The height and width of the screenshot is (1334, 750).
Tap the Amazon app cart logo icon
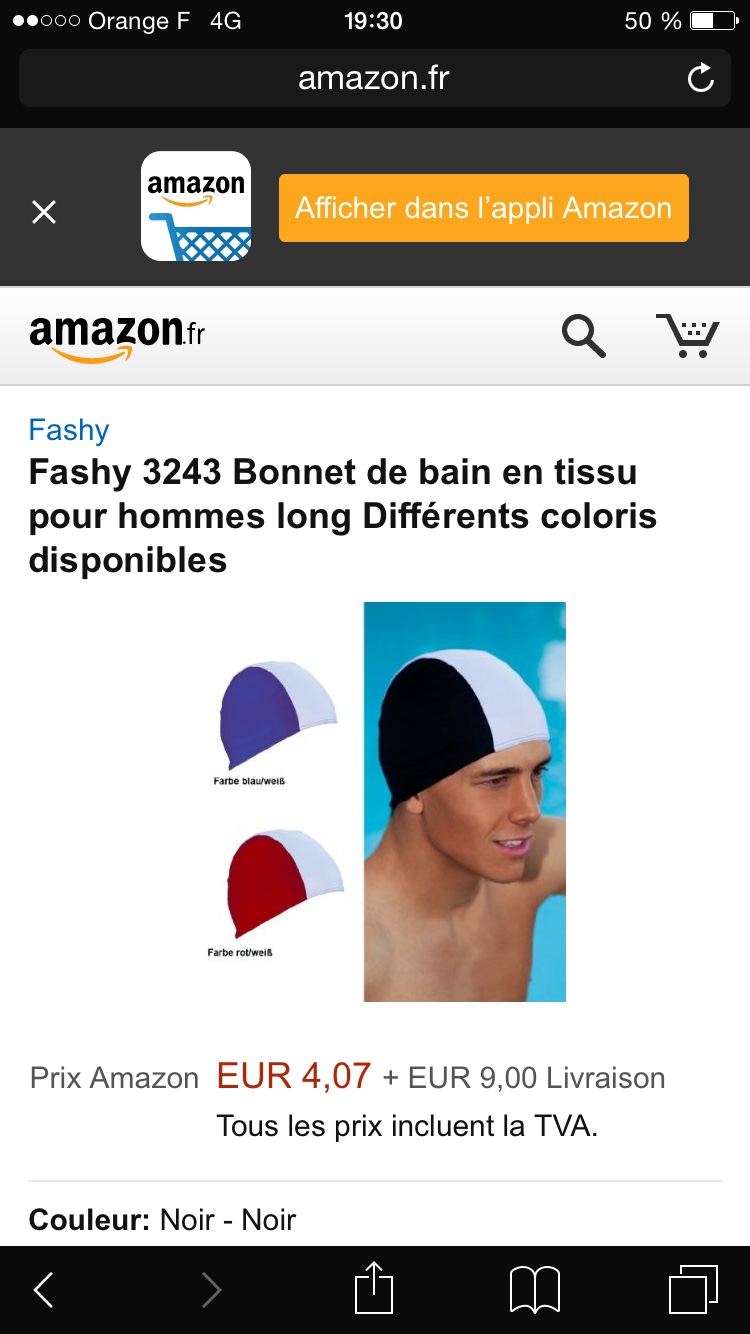tap(196, 206)
